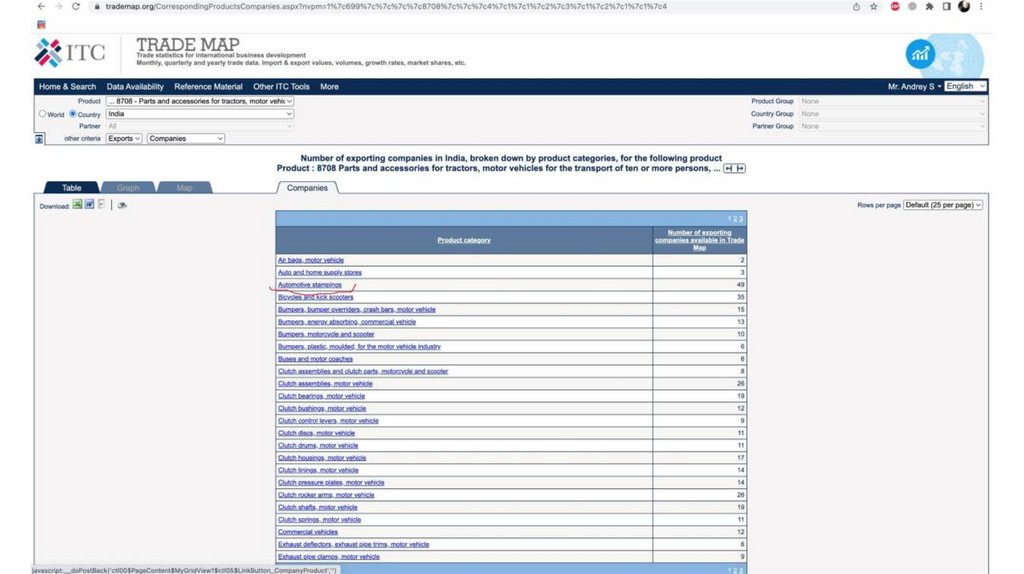1024x574 pixels.
Task: Open the Data Availability menu
Action: pyautogui.click(x=135, y=87)
